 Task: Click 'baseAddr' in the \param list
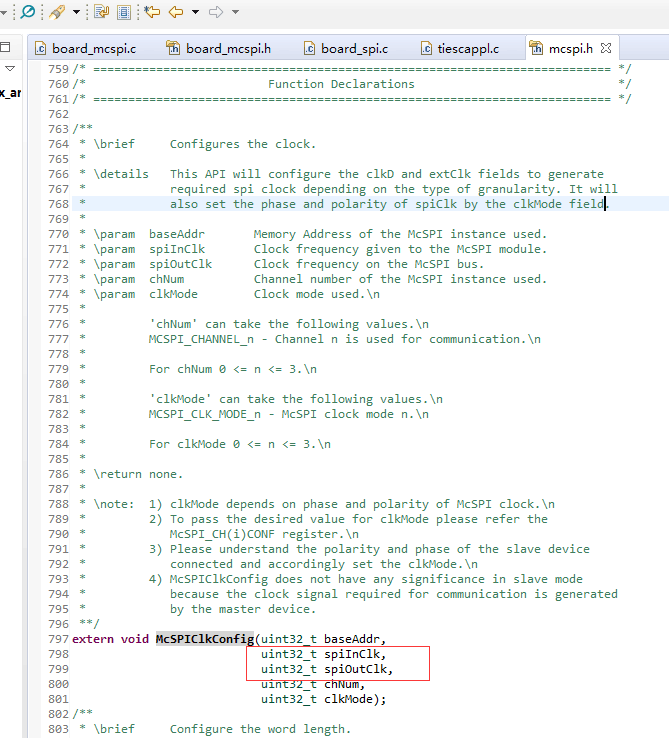(177, 234)
